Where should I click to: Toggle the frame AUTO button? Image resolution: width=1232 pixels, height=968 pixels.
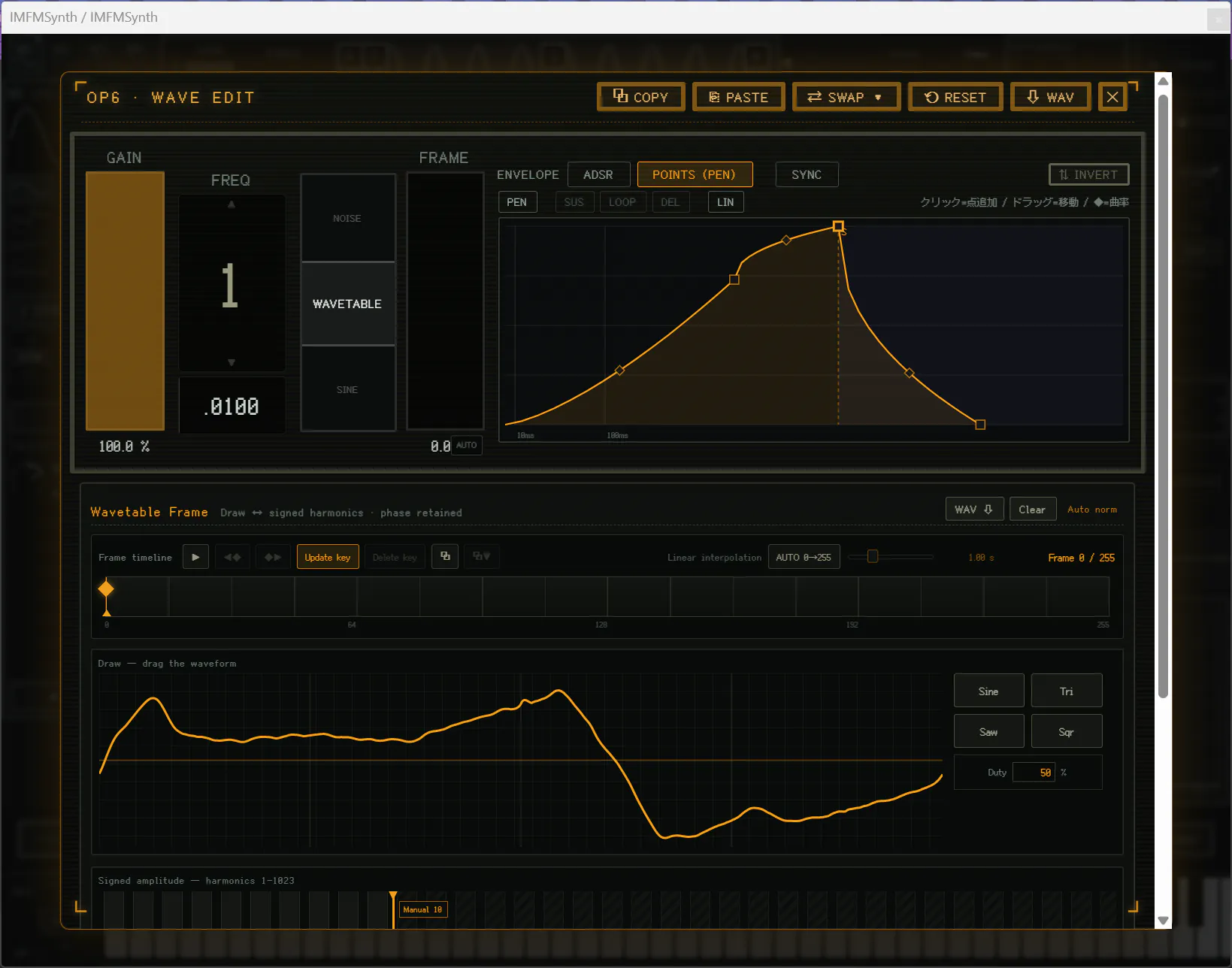pos(466,445)
